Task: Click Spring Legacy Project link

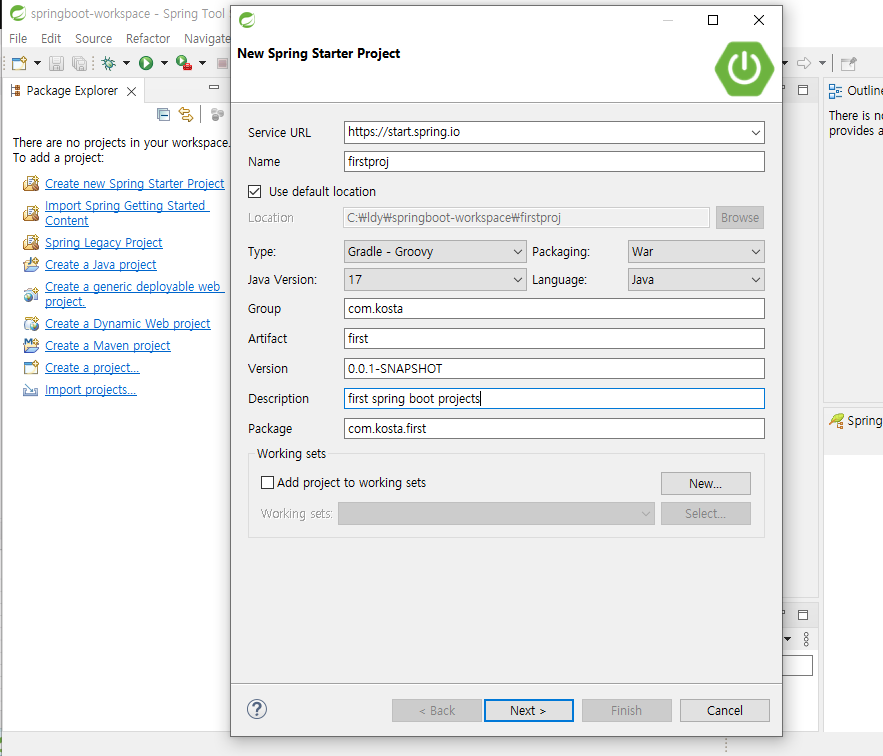Action: coord(104,243)
